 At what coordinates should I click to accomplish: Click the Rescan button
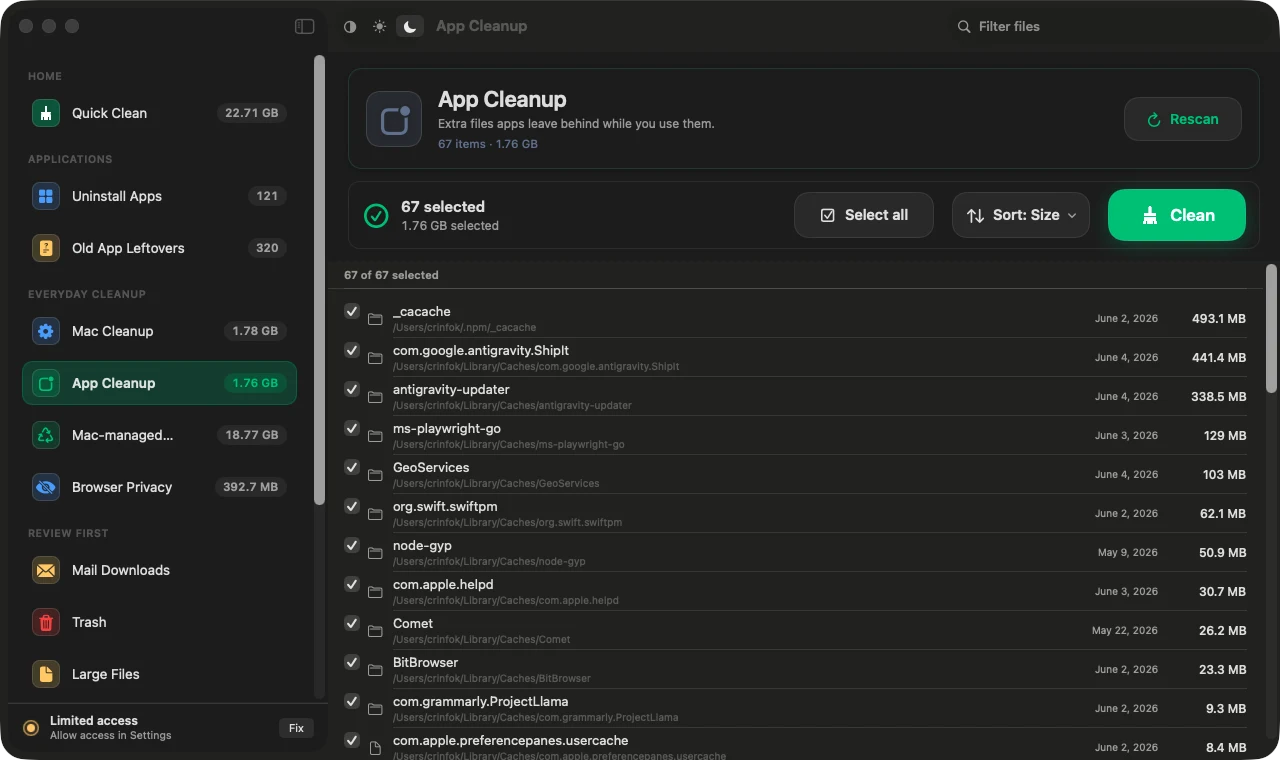pos(1183,119)
